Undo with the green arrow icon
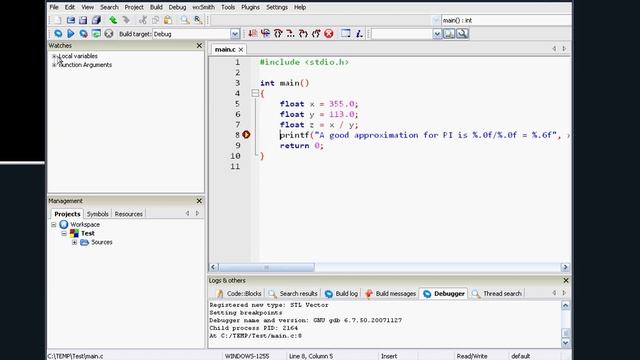This screenshot has height=360, width=640. (113, 20)
